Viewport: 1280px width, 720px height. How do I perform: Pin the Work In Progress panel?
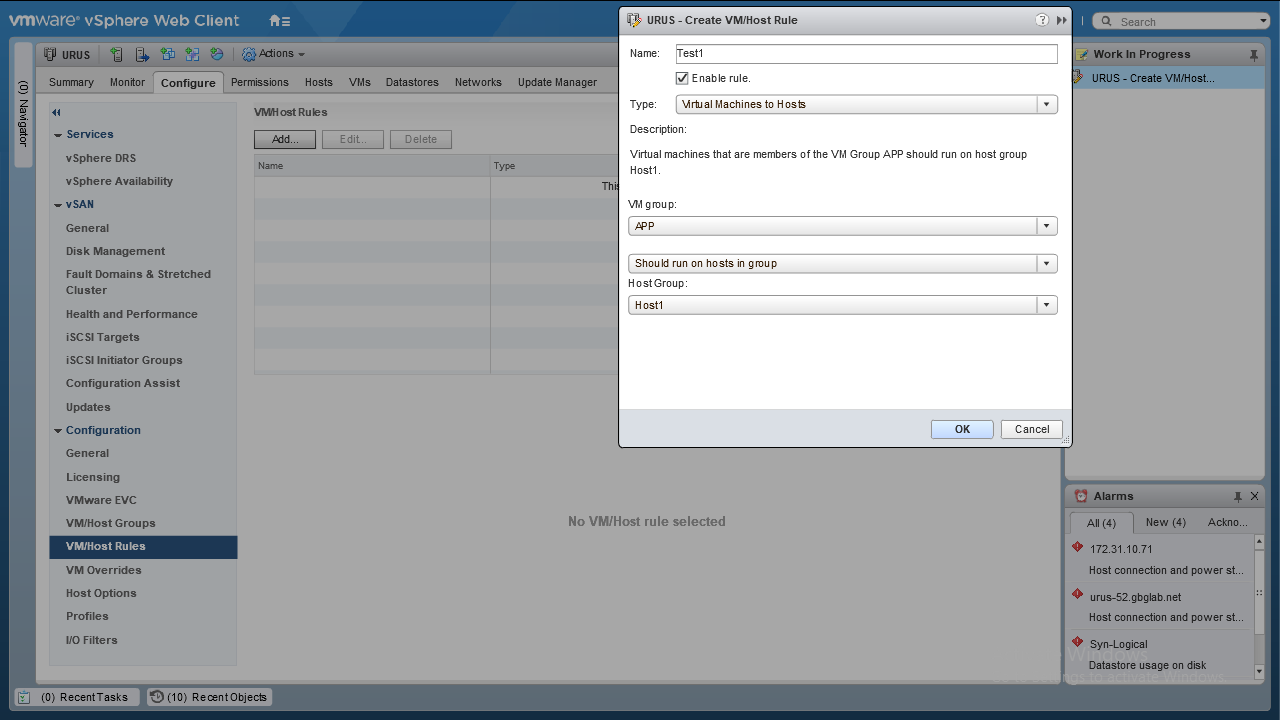(x=1254, y=55)
